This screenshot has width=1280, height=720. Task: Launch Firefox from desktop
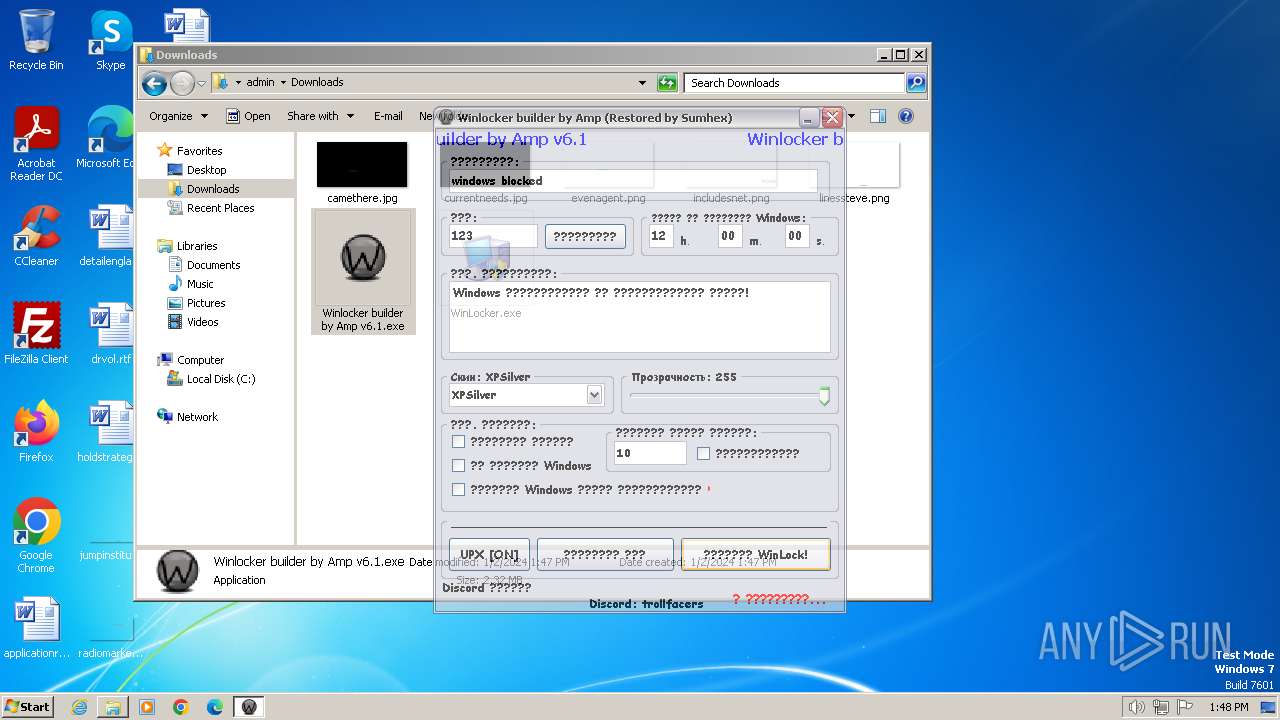pyautogui.click(x=36, y=432)
